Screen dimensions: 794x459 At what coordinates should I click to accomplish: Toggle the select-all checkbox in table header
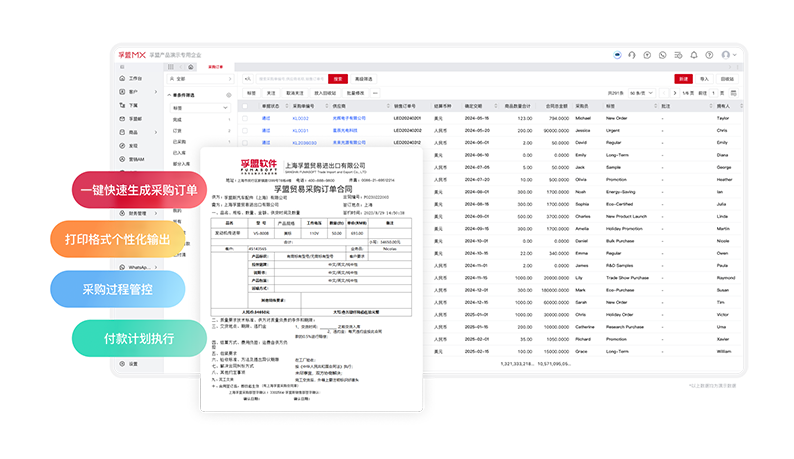coord(245,105)
